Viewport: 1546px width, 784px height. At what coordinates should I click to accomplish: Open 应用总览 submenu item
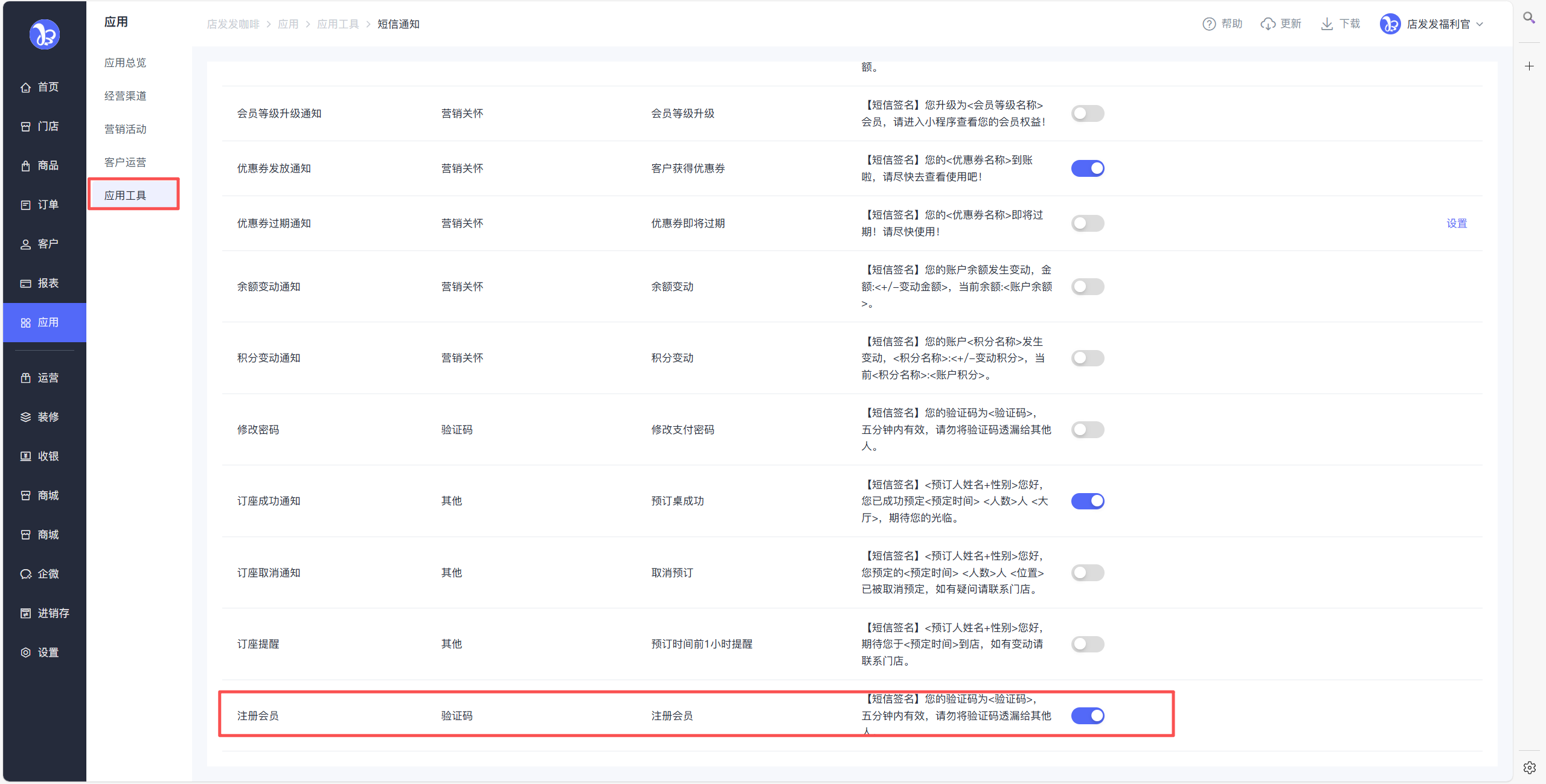(x=125, y=63)
